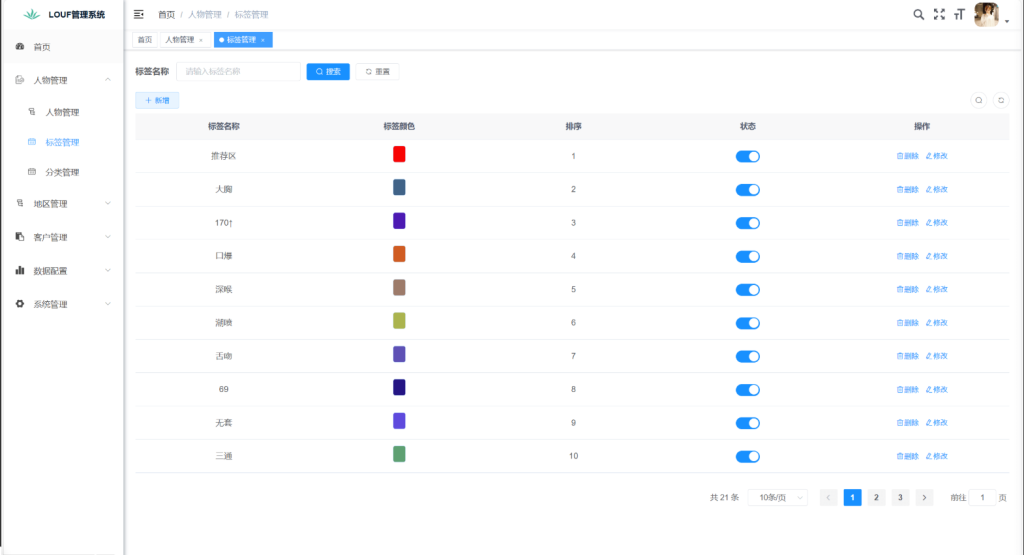Screen dimensions: 1024x555
Task: Click the blue 搜索 button
Action: (x=328, y=71)
